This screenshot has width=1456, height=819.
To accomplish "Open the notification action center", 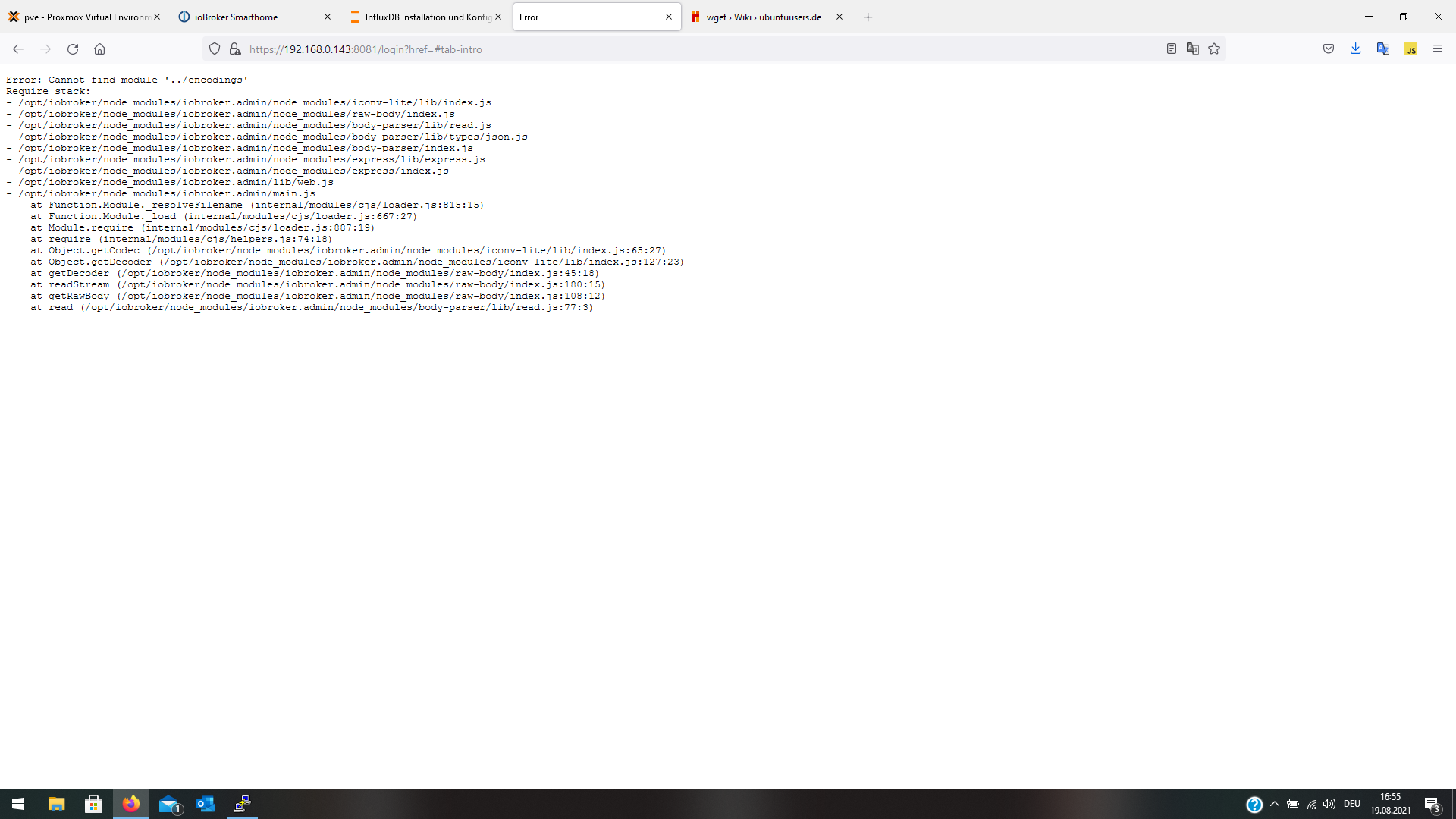I will [1432, 804].
